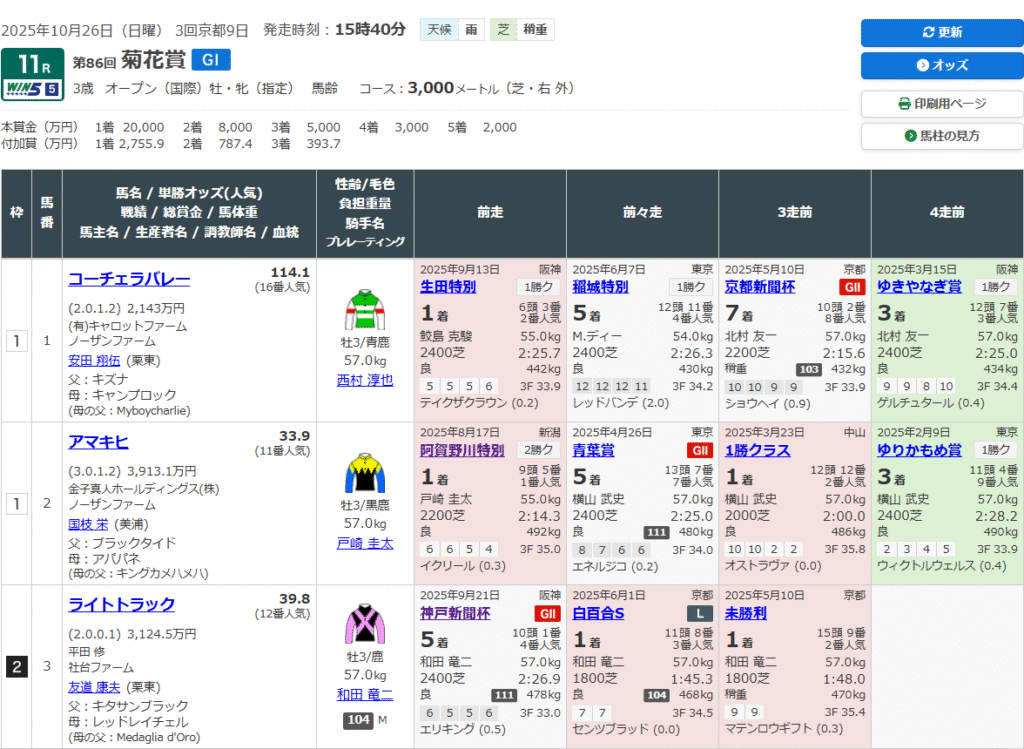The image size is (1024, 749).
Task: Click the pink-black jockey silks for ライトトラック
Action: 365,624
